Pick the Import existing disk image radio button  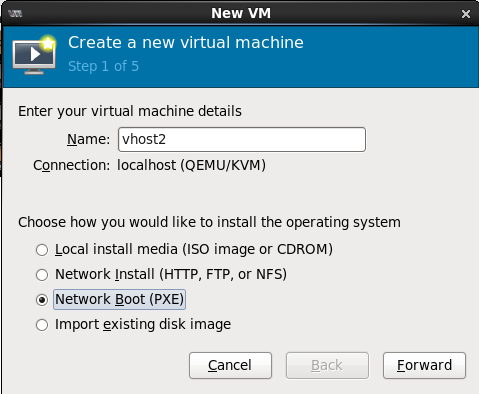(x=42, y=325)
